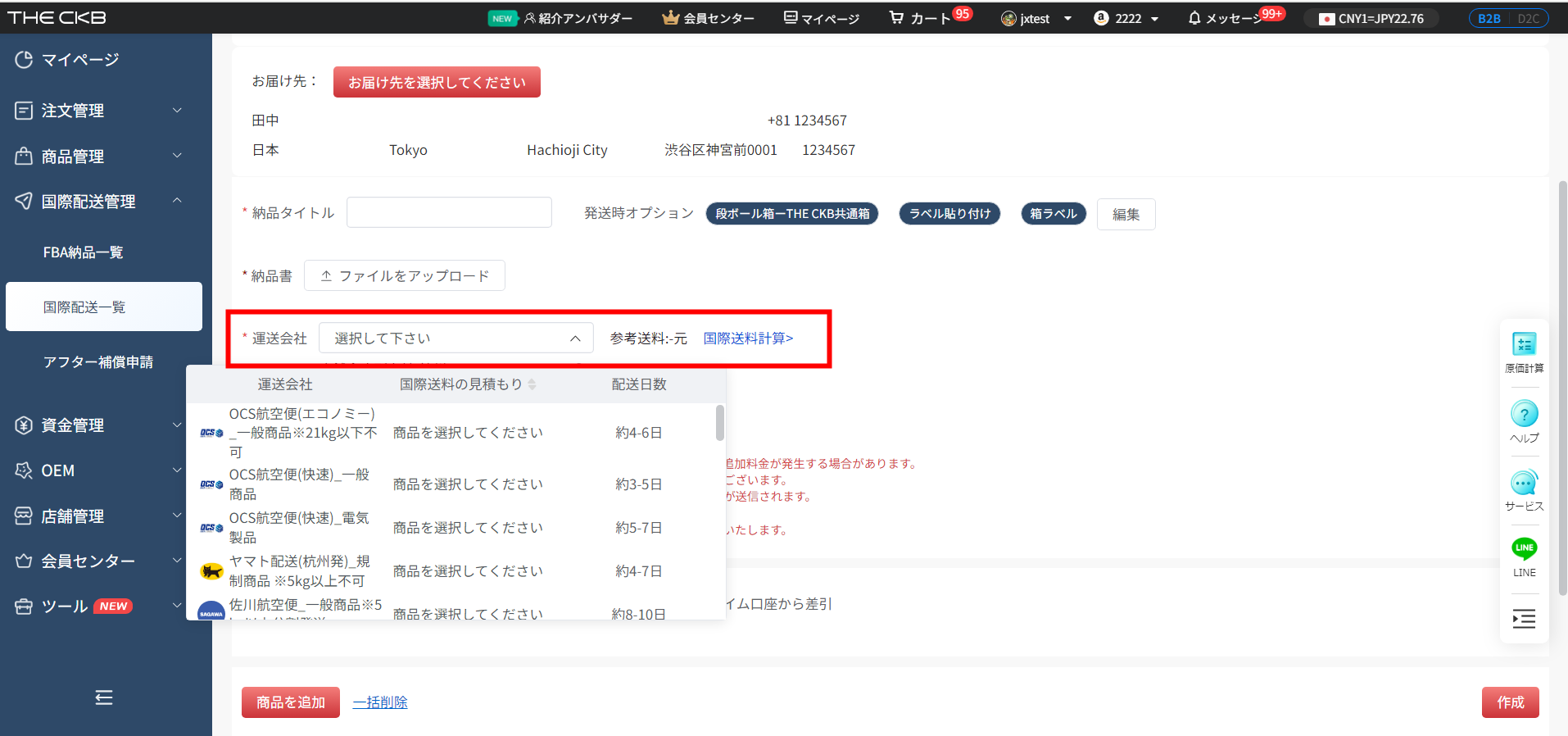Click the ヤマト black cat logo

click(211, 571)
